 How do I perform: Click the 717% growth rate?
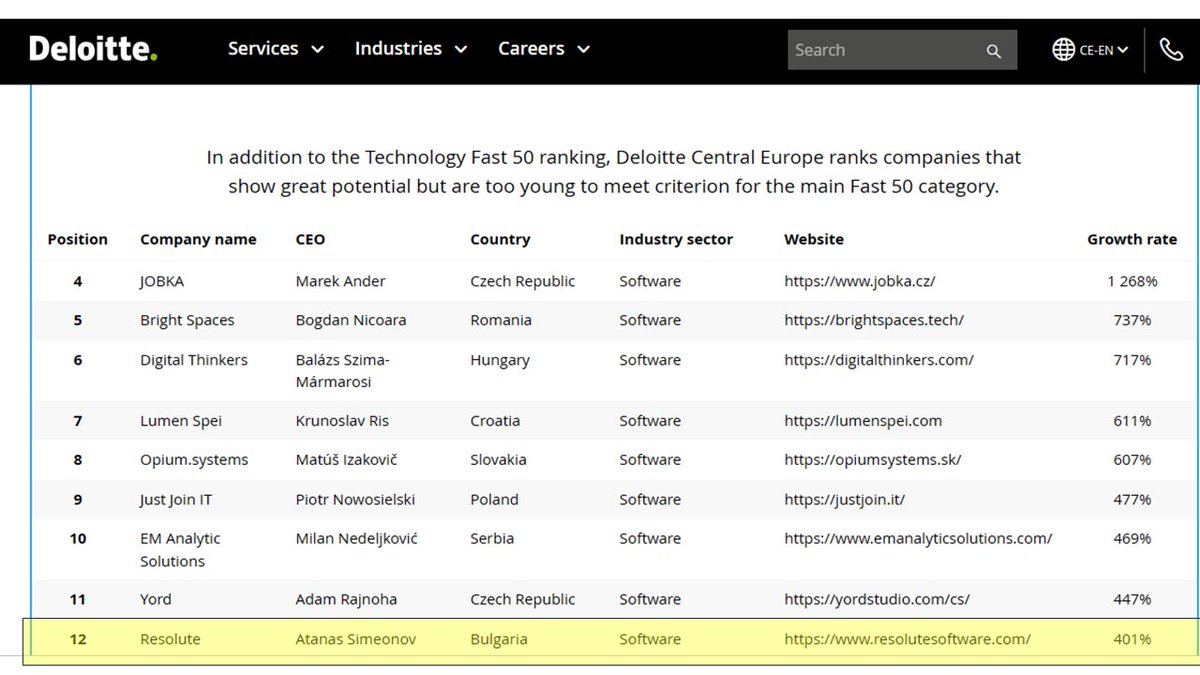1132,360
